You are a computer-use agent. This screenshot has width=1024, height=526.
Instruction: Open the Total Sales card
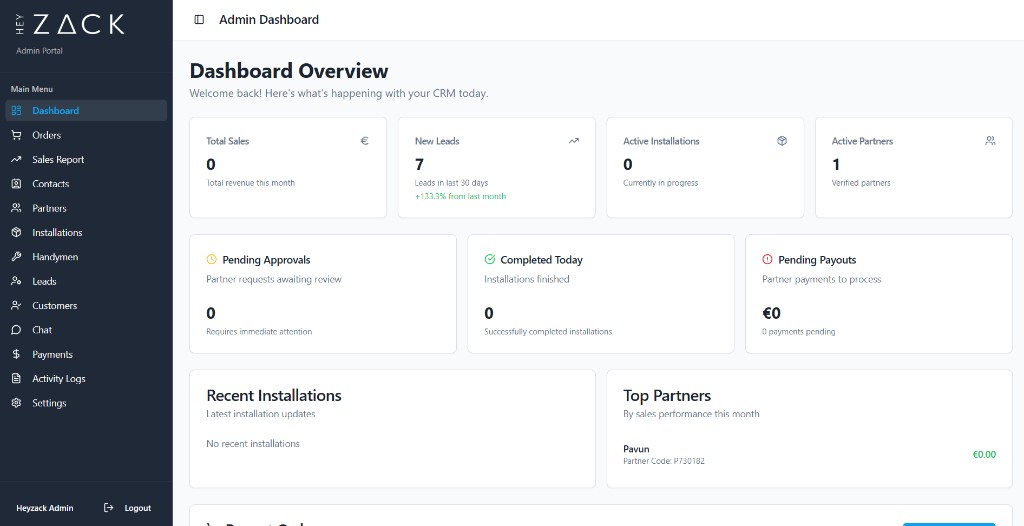[288, 167]
